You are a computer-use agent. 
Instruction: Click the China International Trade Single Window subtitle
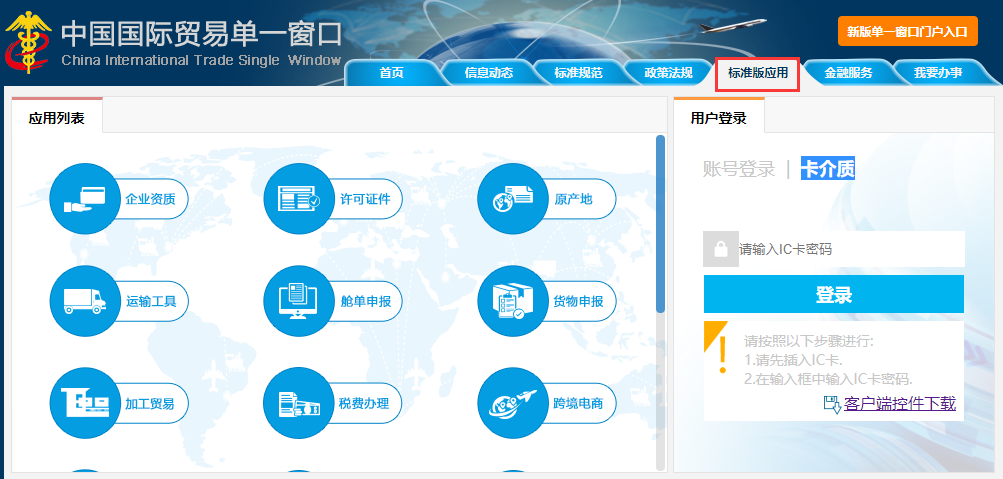(x=201, y=61)
